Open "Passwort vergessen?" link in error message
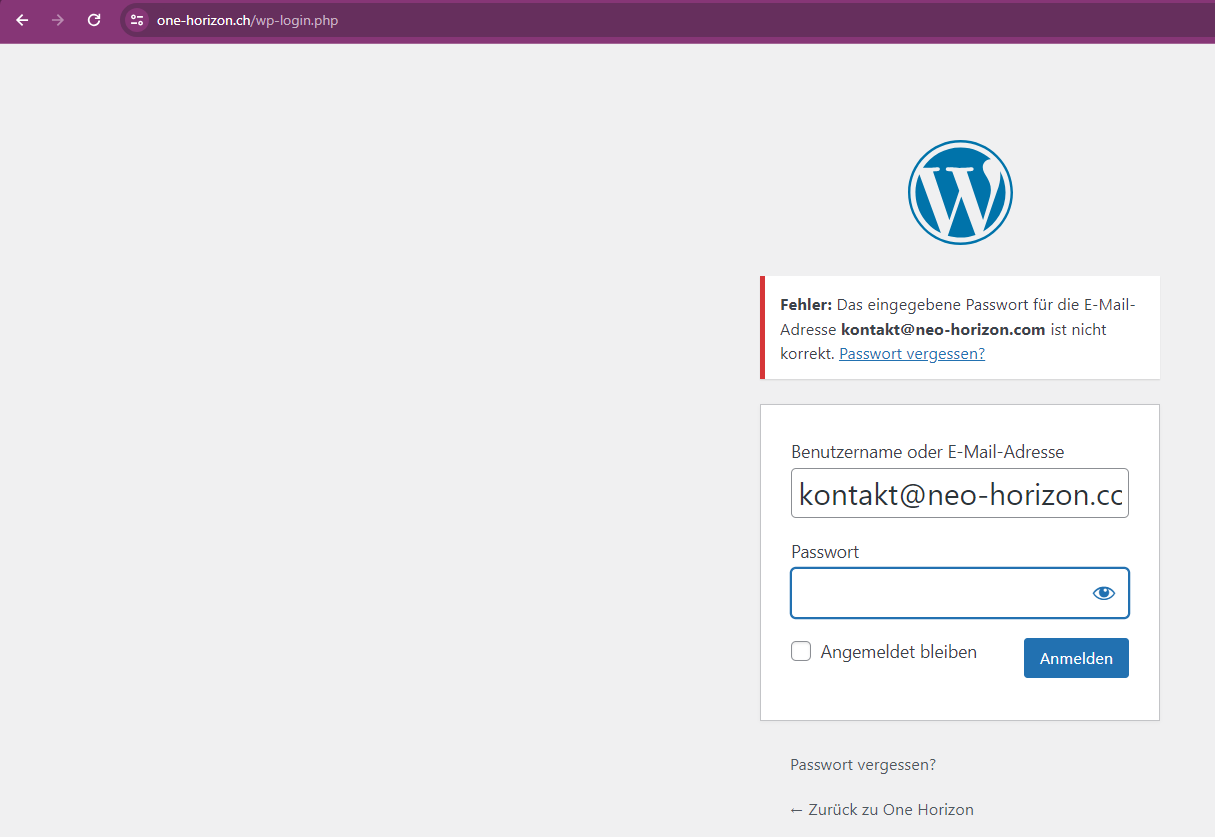1215x837 pixels. click(x=912, y=354)
